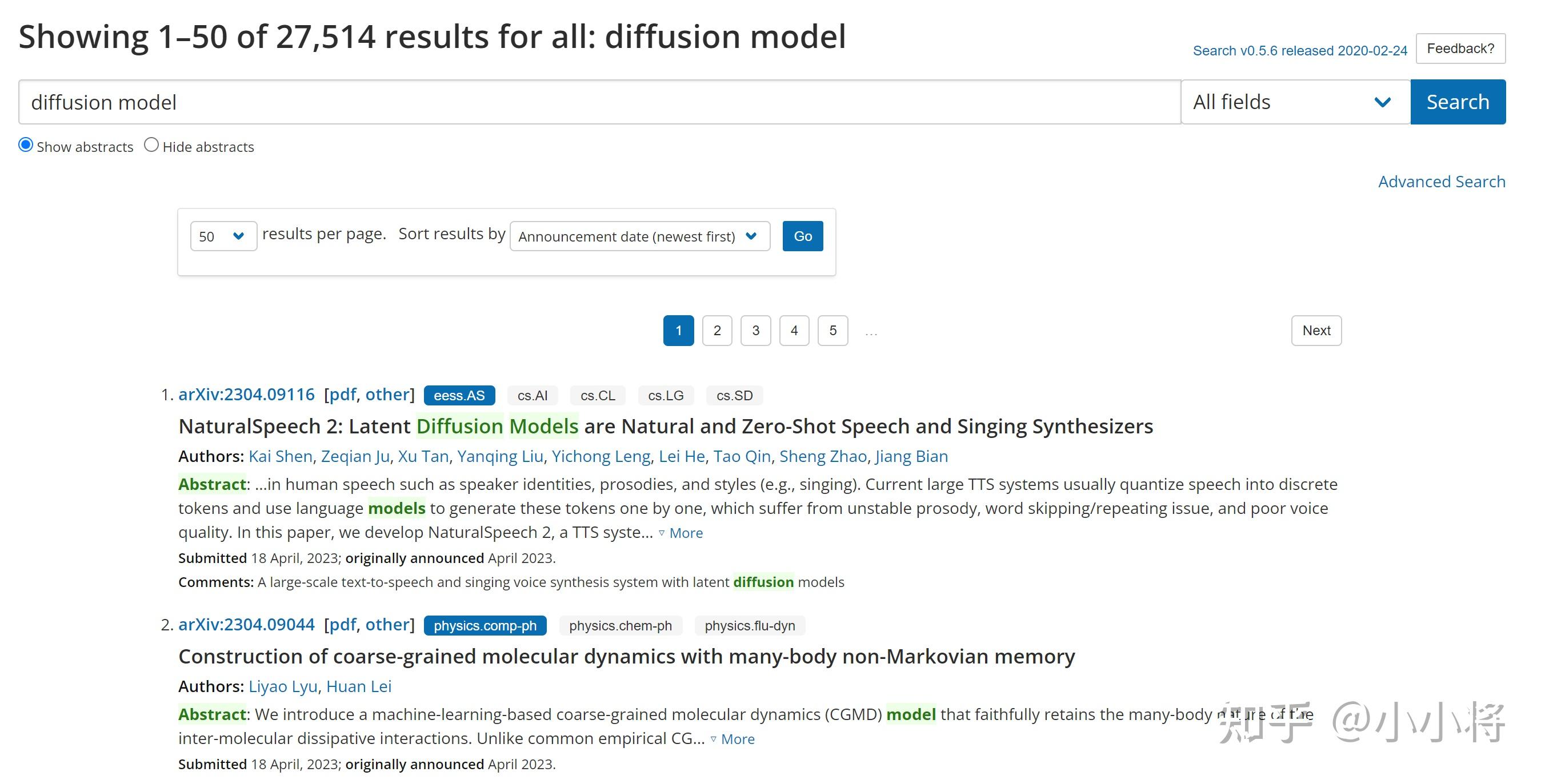Viewport: 1545px width, 784px height.
Task: Click the physics.comp-ph category tag
Action: coord(485,626)
